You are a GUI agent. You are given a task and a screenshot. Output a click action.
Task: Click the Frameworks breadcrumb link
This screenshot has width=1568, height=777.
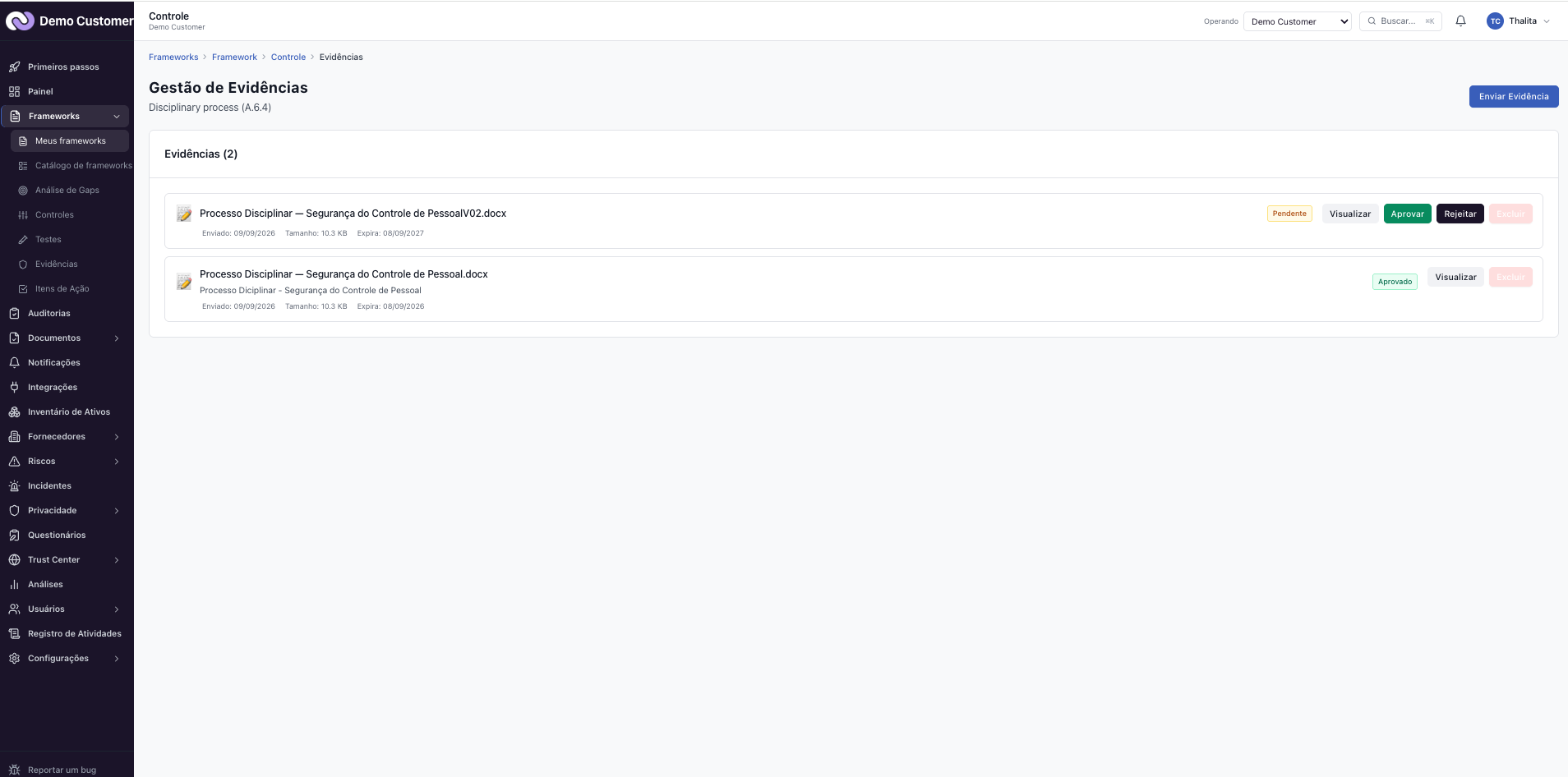[173, 57]
